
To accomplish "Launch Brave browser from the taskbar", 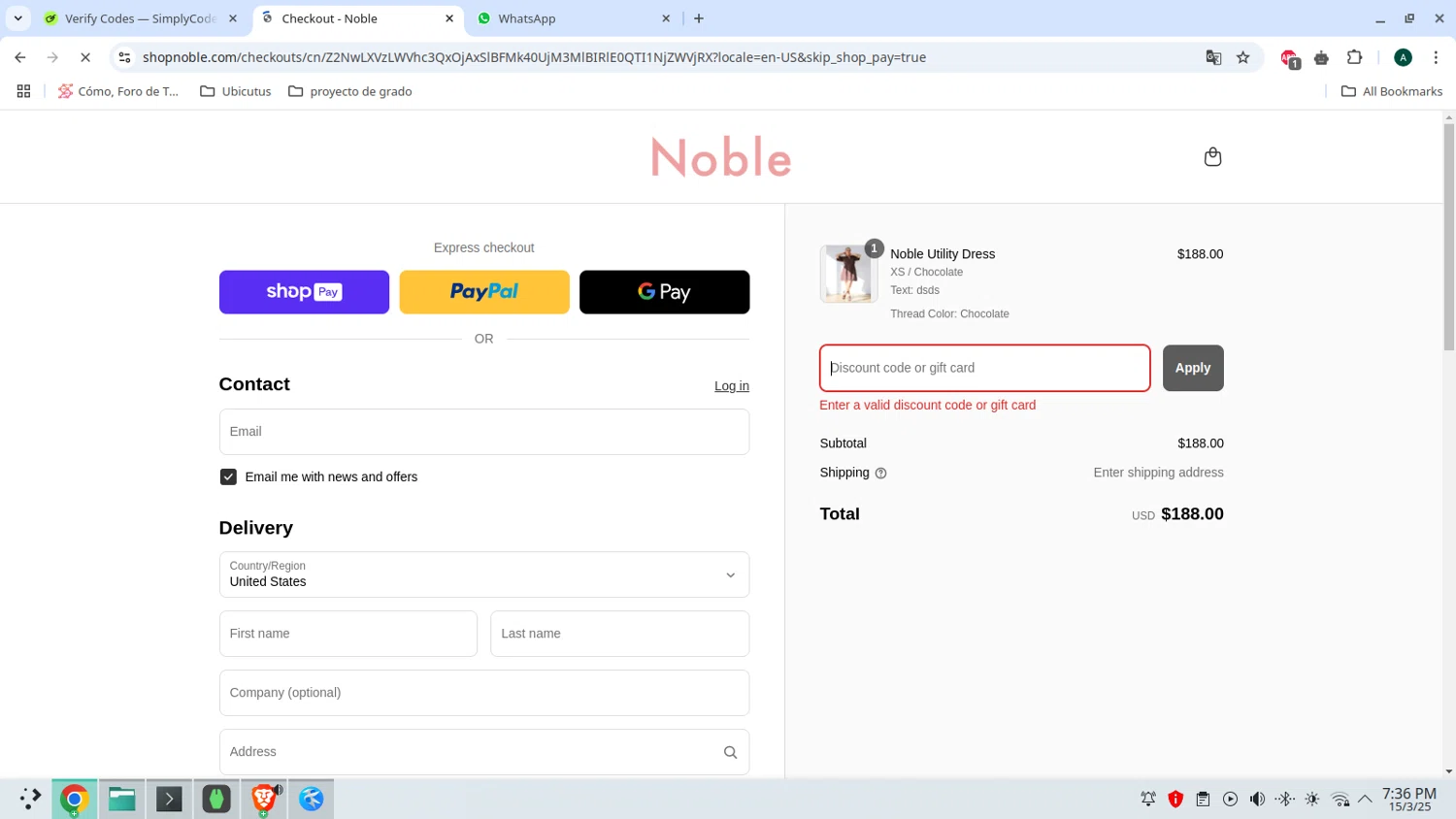I will click(x=264, y=799).
